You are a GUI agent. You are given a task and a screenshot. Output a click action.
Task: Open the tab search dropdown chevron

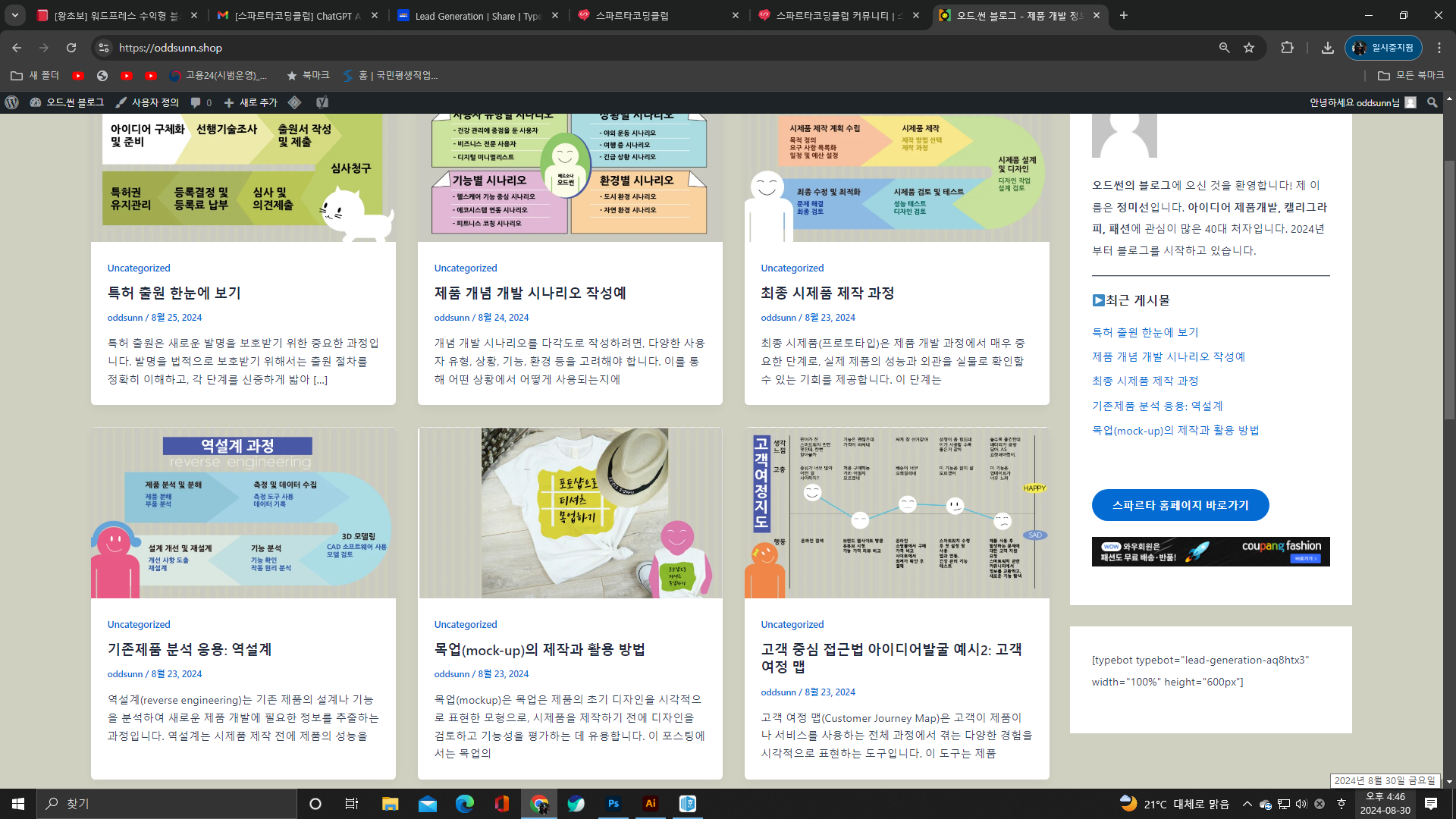[15, 15]
